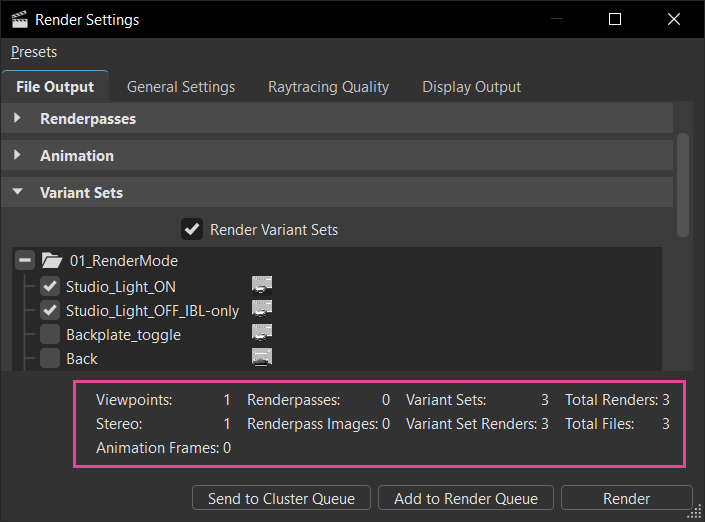Click the 01_RenderMode folder icon
Screen dimensions: 705x522
pos(52,261)
